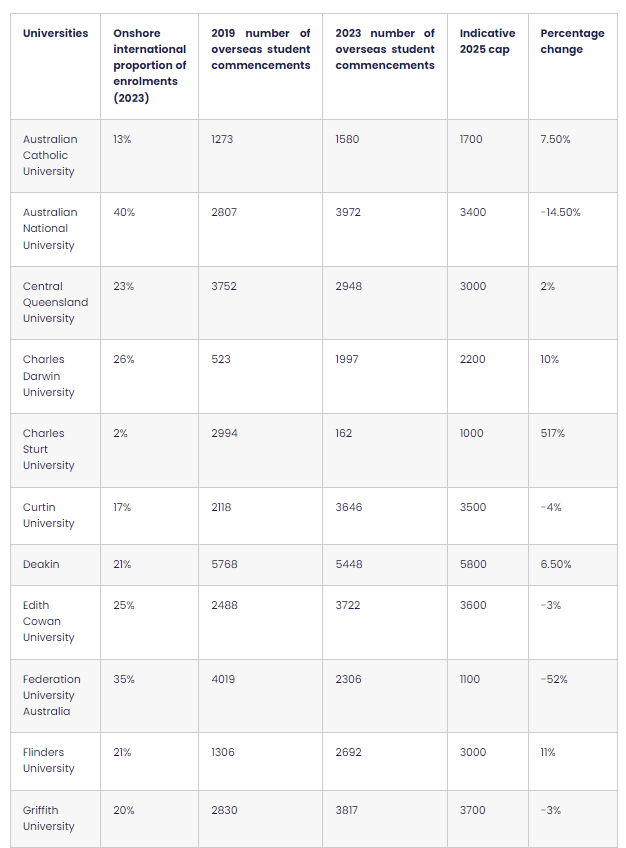This screenshot has height=848, width=626.
Task: Select the Curtin University name cell
Action: [x=49, y=515]
